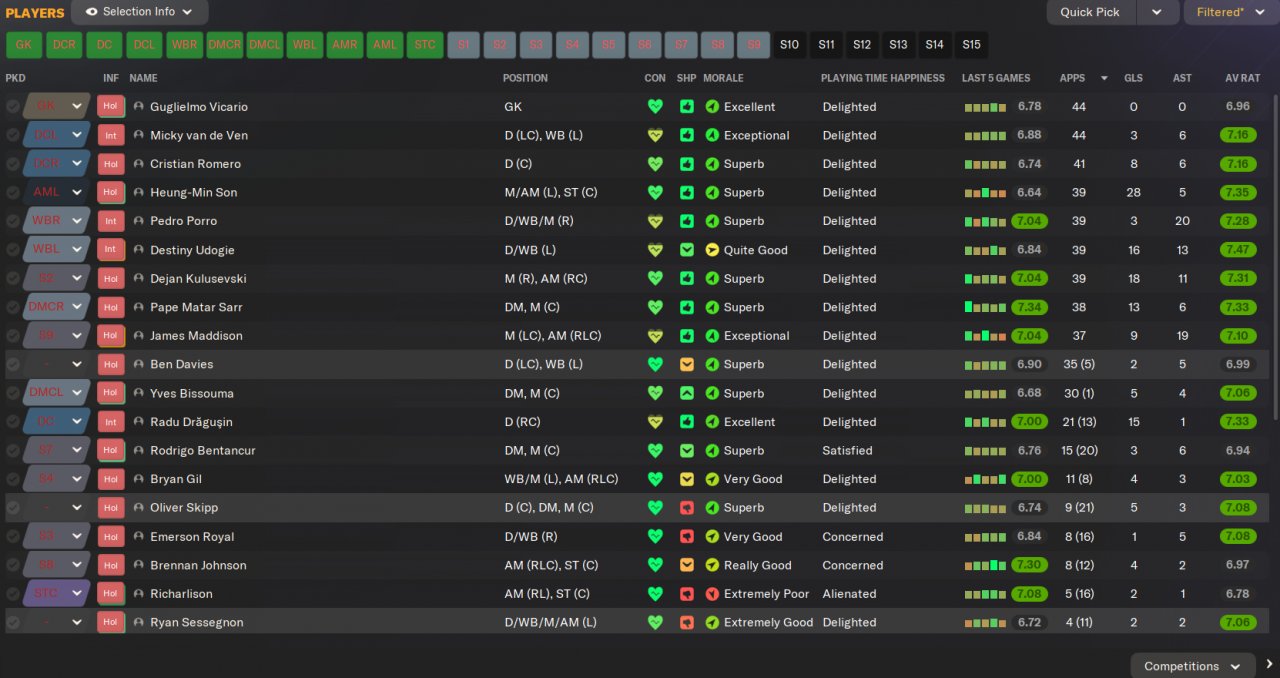Open Vicario's GK picked position dropdown
Viewport: 1280px width, 678px height.
(57, 106)
